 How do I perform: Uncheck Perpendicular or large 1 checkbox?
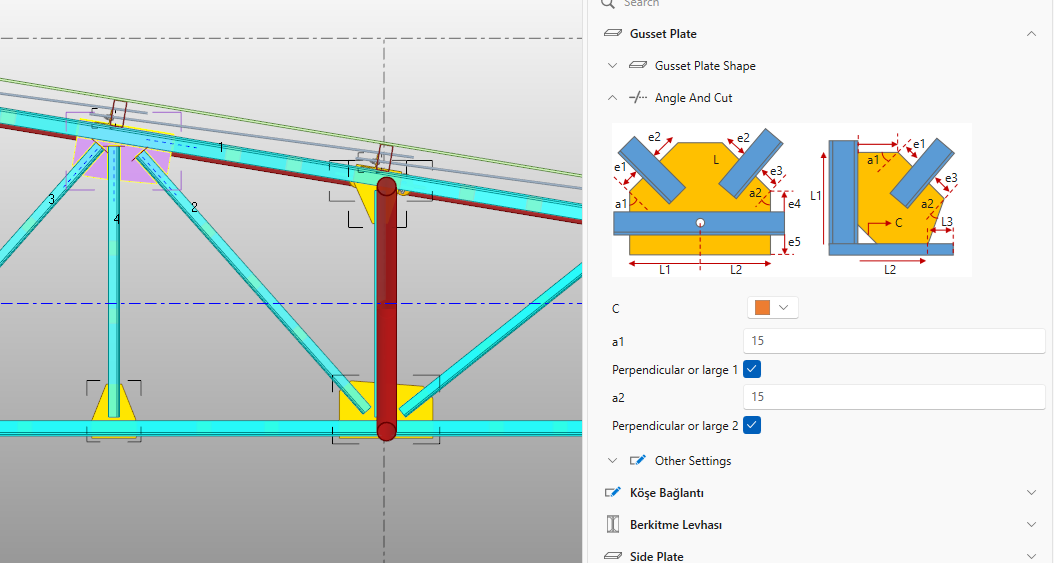(x=754, y=370)
